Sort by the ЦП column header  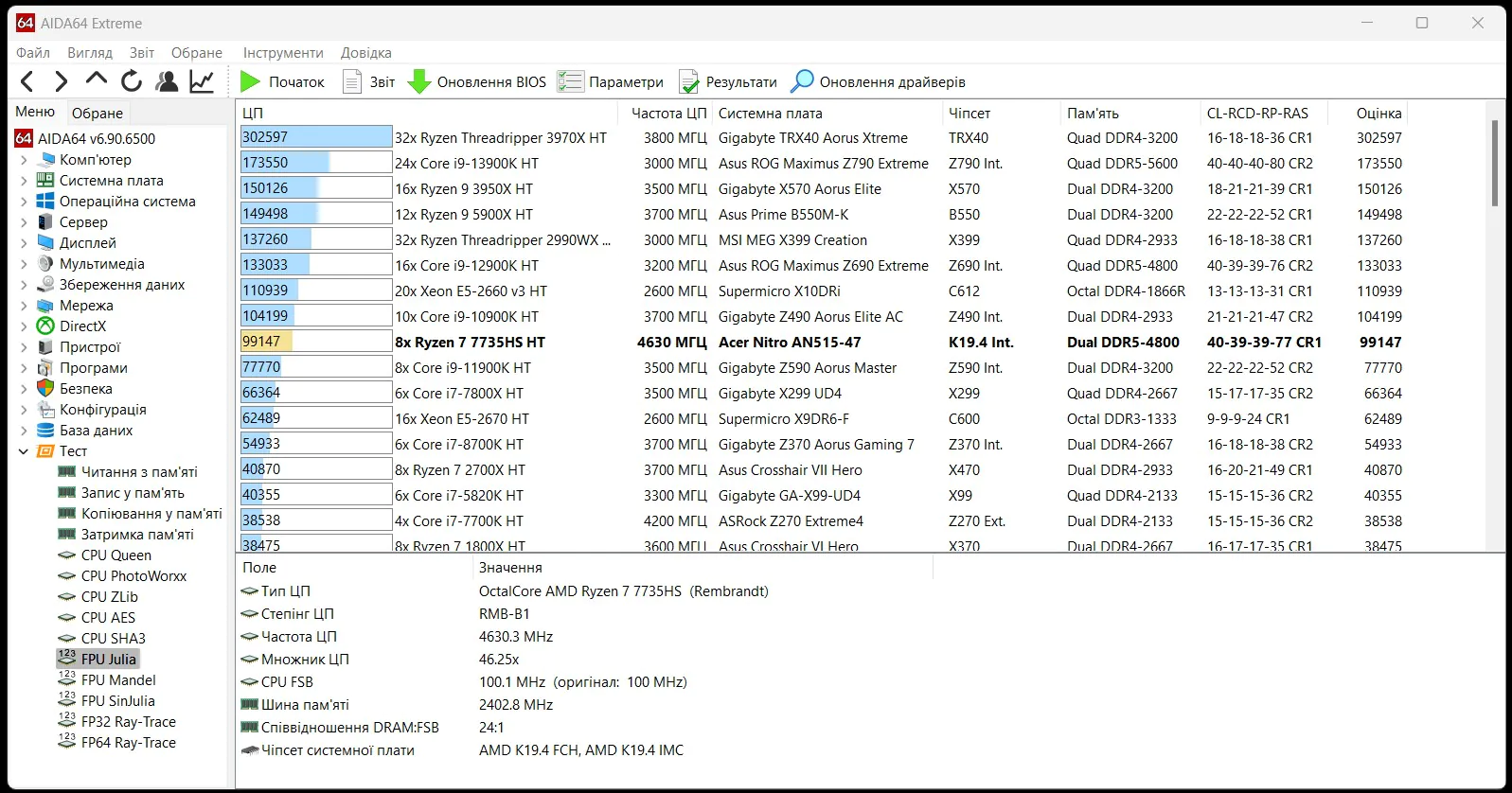point(428,114)
